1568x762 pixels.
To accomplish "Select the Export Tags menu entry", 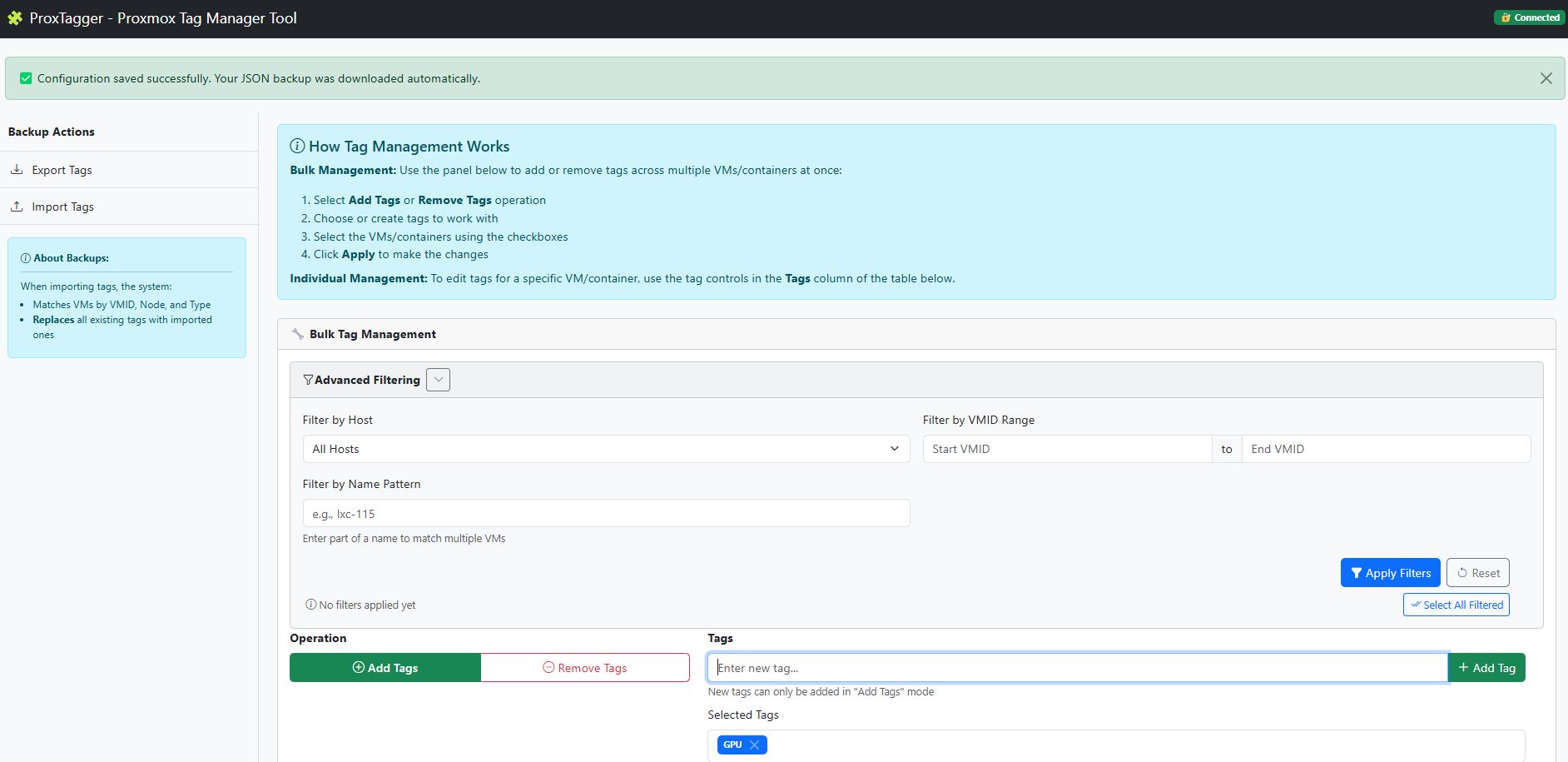I will [x=62, y=170].
